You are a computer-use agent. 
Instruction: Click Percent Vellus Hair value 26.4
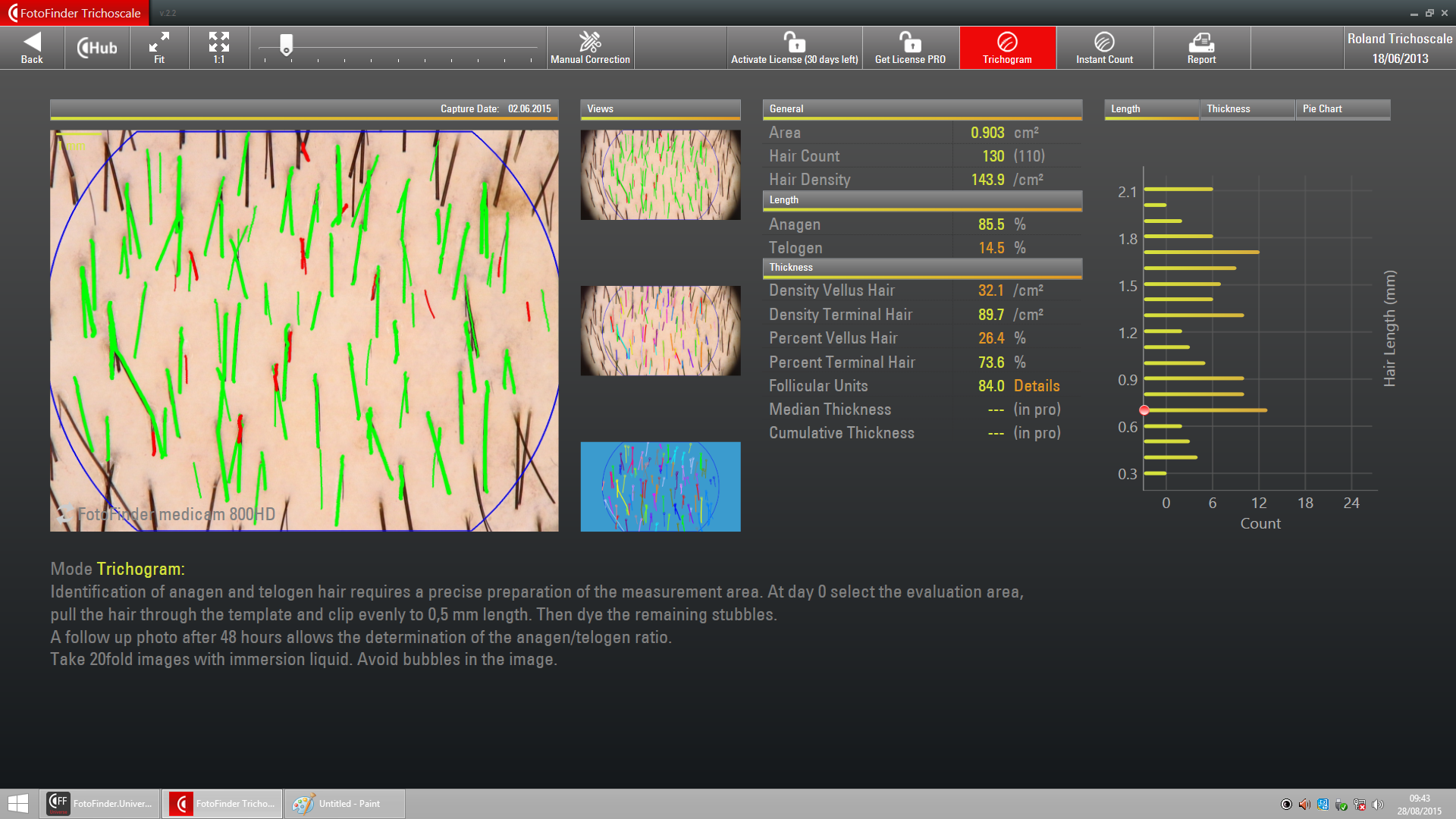pyautogui.click(x=991, y=338)
